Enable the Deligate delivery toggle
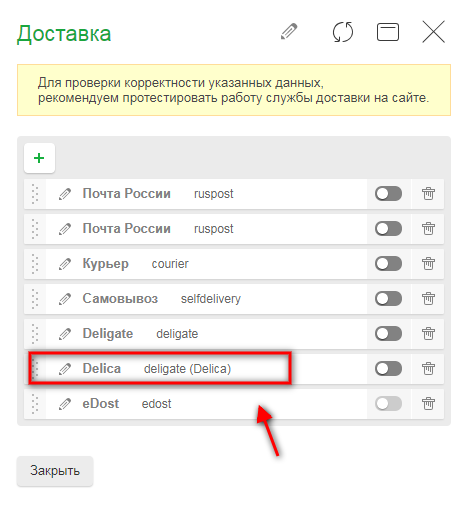 [388, 334]
